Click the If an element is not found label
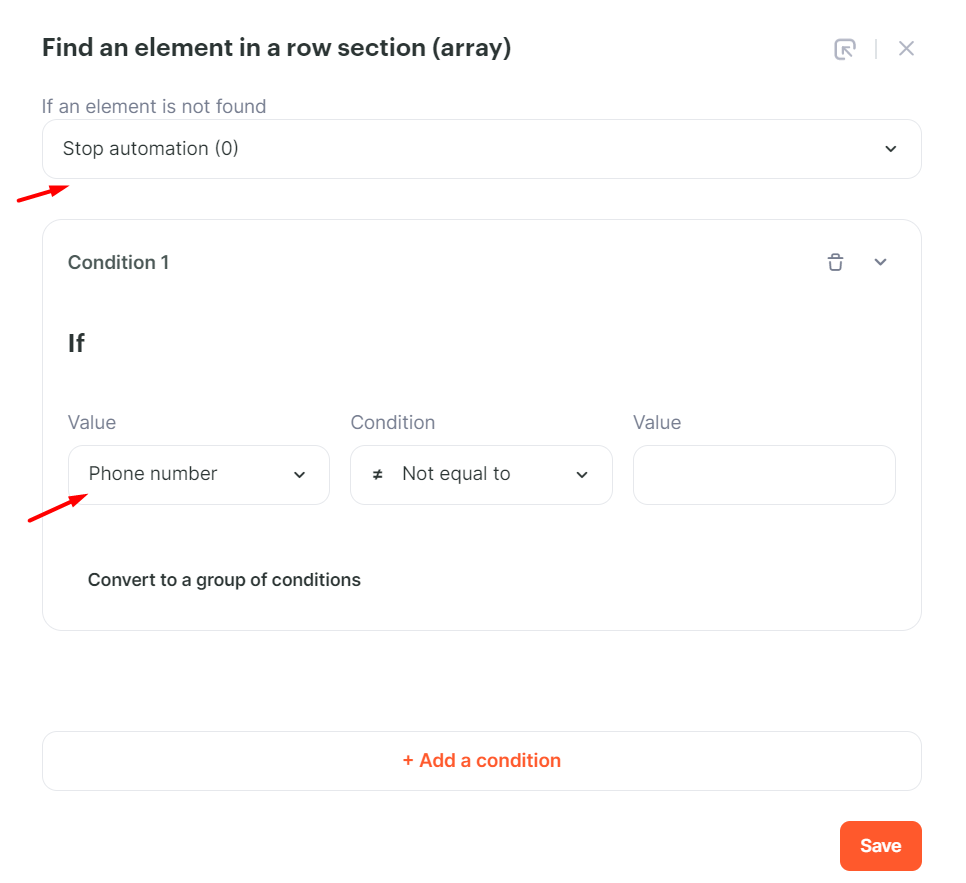This screenshot has width=966, height=883. click(154, 106)
